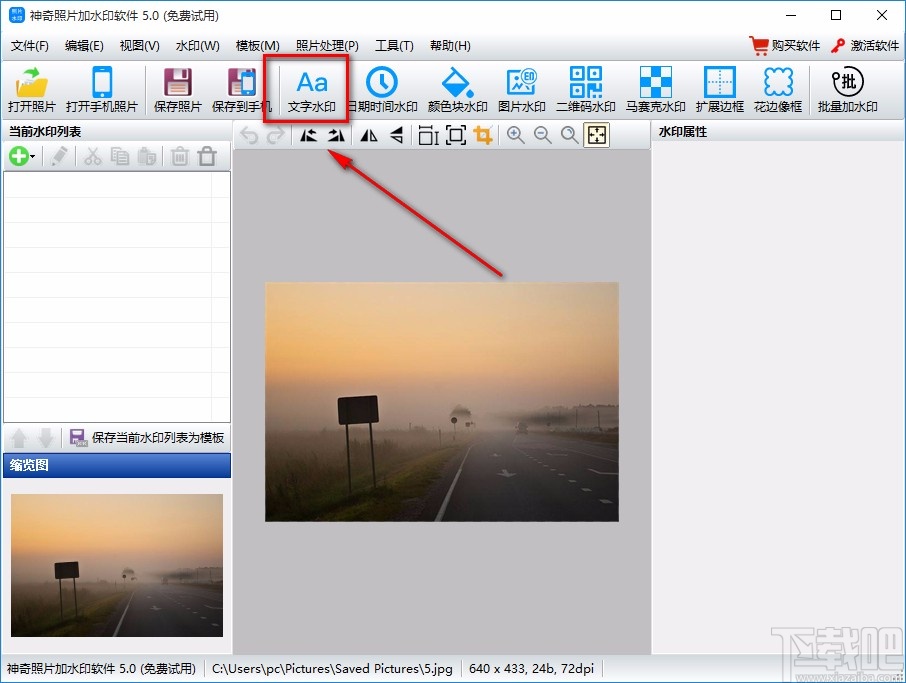Add a text watermark with 文字水印
Viewport: 906px width, 683px height.
pyautogui.click(x=311, y=89)
